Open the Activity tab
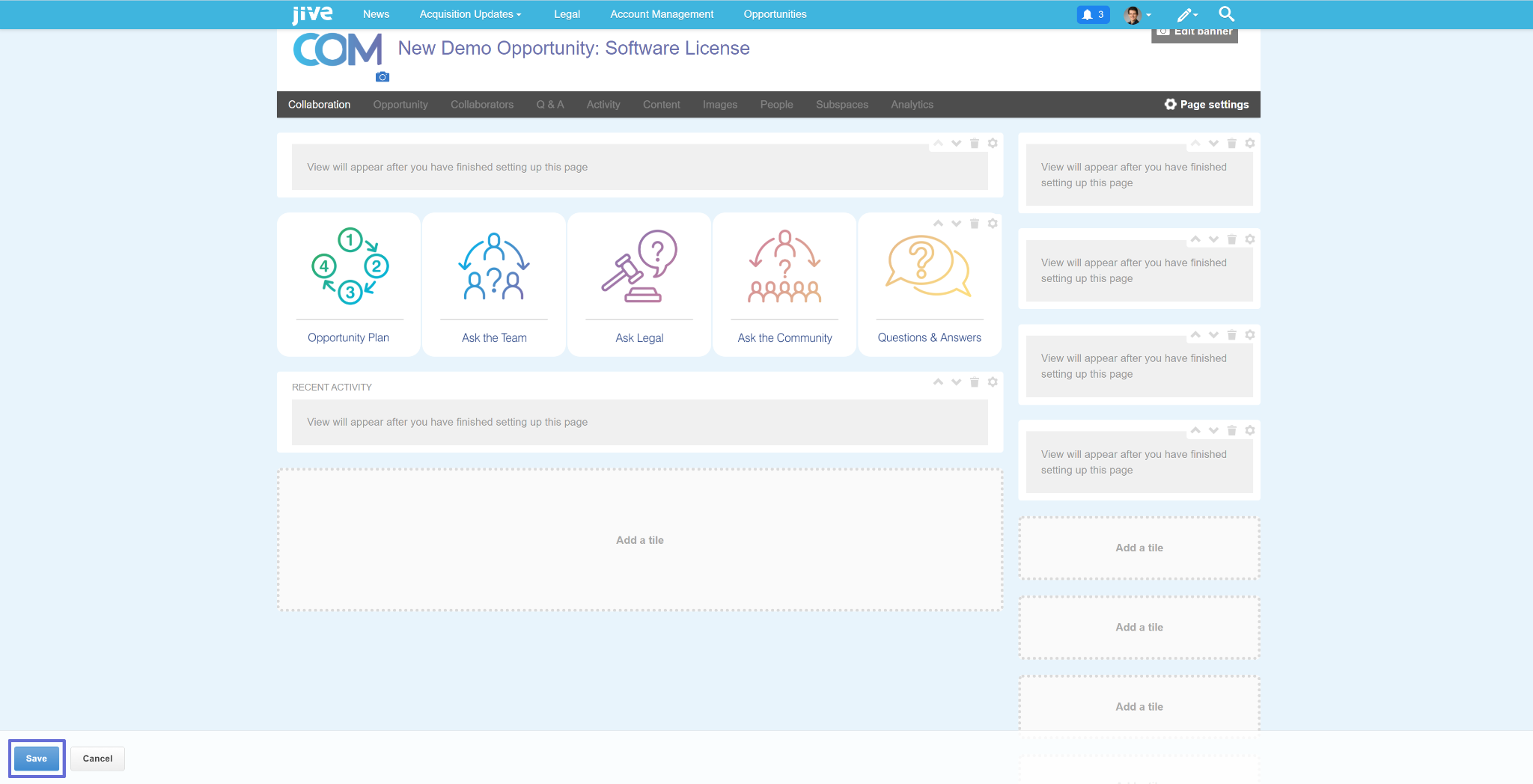 pos(603,105)
